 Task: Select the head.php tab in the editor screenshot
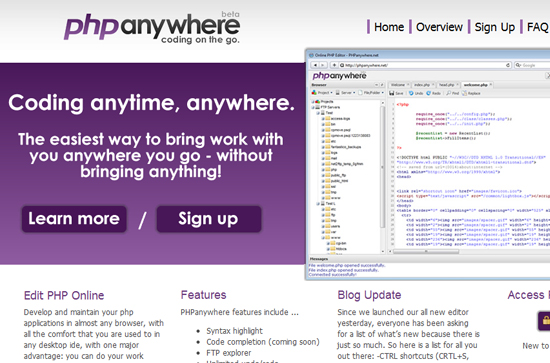pyautogui.click(x=448, y=85)
